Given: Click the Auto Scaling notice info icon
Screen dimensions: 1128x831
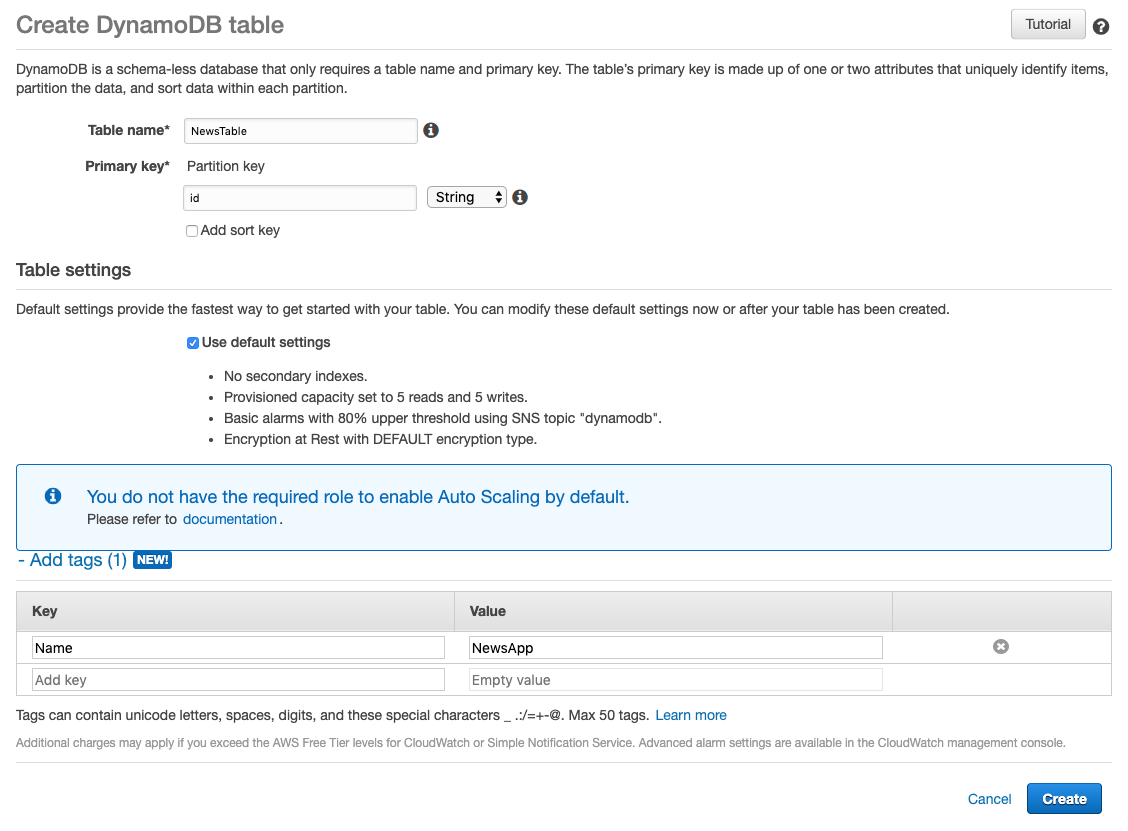Looking at the screenshot, I should click(53, 496).
